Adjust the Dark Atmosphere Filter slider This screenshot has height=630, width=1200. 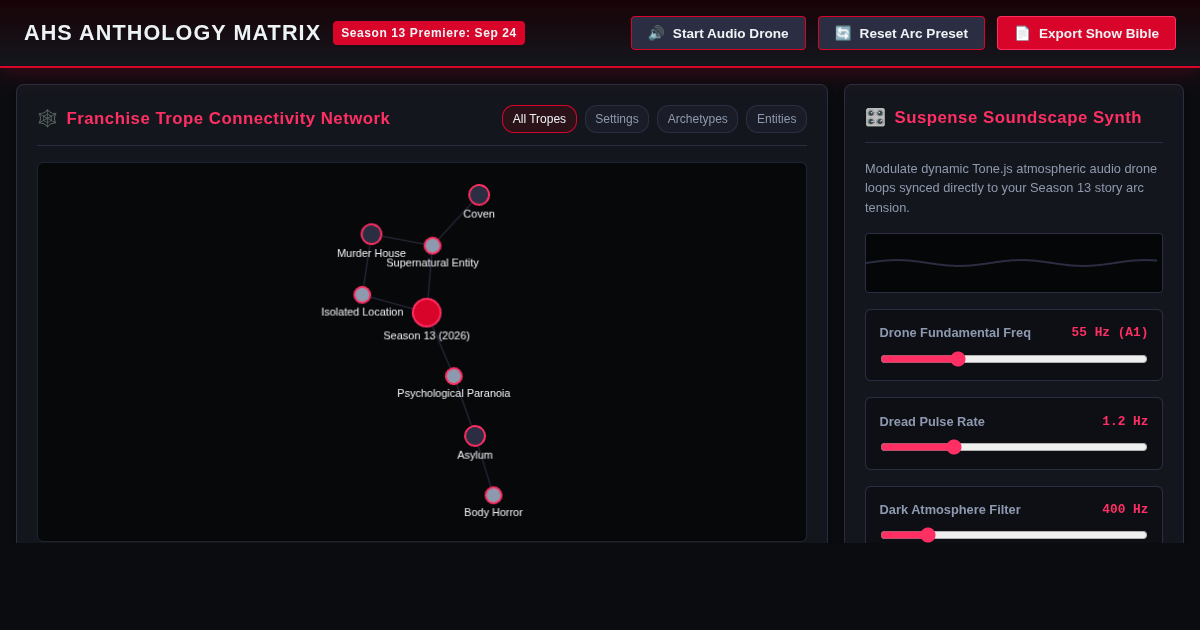click(x=1014, y=535)
